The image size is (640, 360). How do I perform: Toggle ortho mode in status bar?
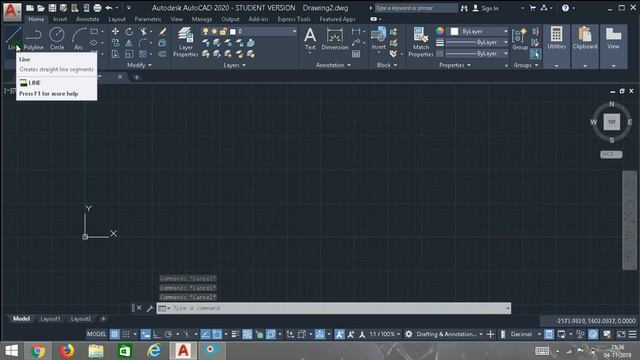tap(156, 334)
